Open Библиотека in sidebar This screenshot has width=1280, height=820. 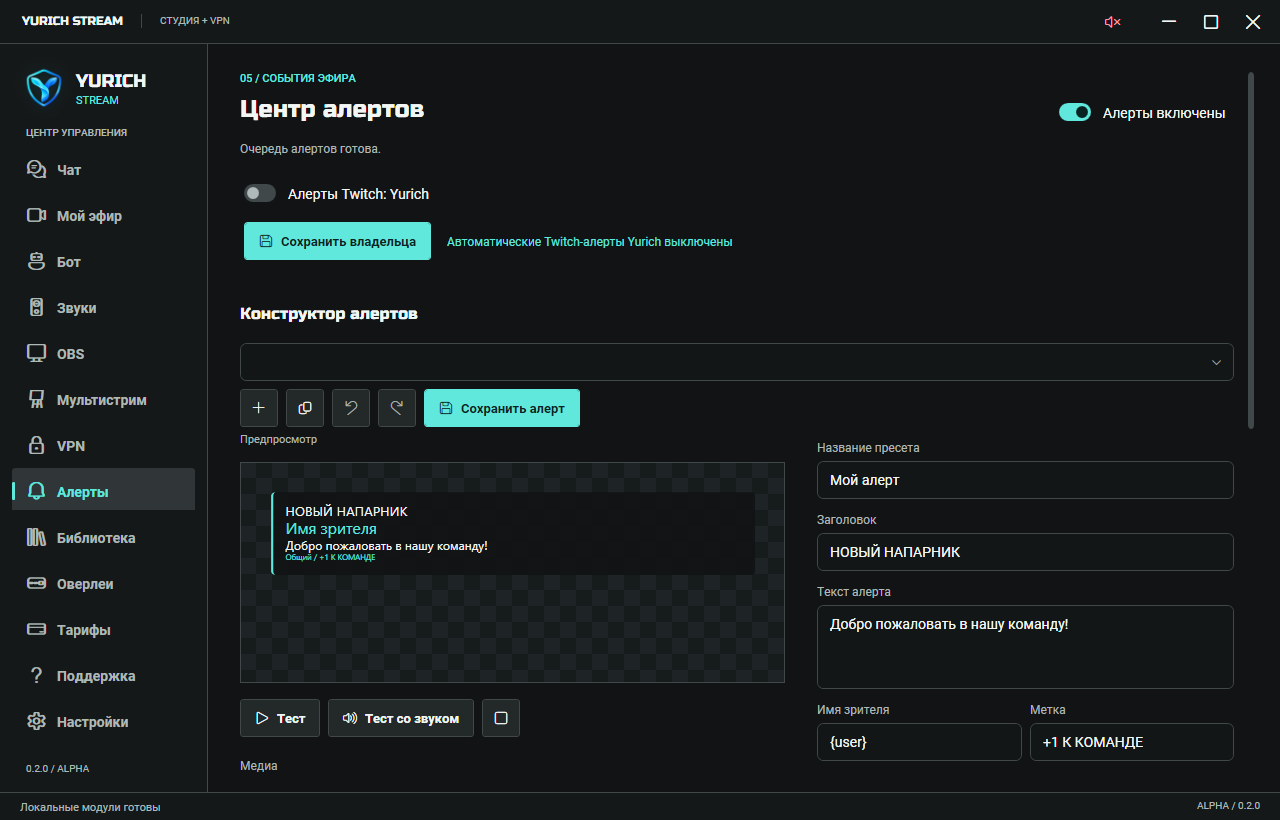coord(103,538)
